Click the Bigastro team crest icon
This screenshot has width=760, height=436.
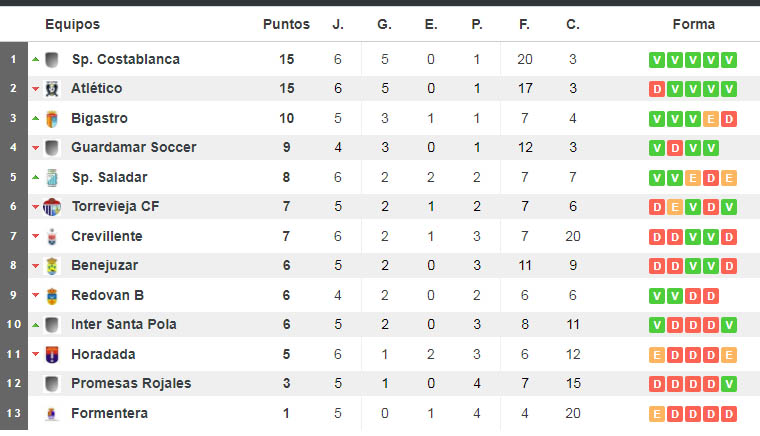click(x=52, y=119)
